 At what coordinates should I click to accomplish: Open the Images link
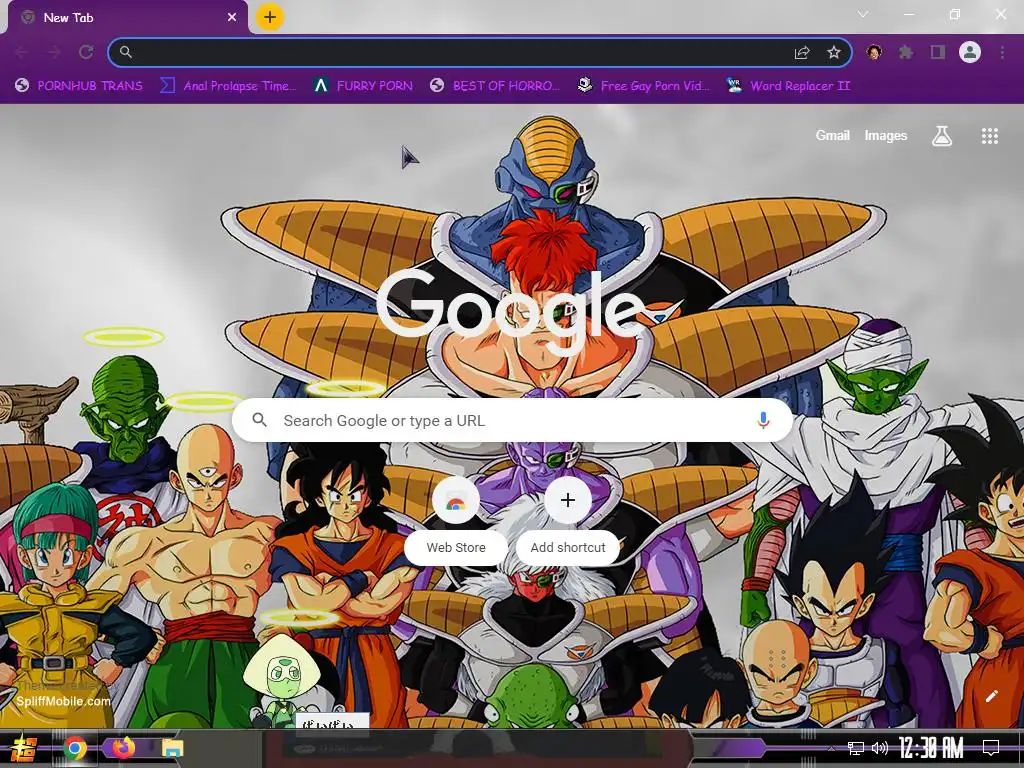pyautogui.click(x=886, y=135)
